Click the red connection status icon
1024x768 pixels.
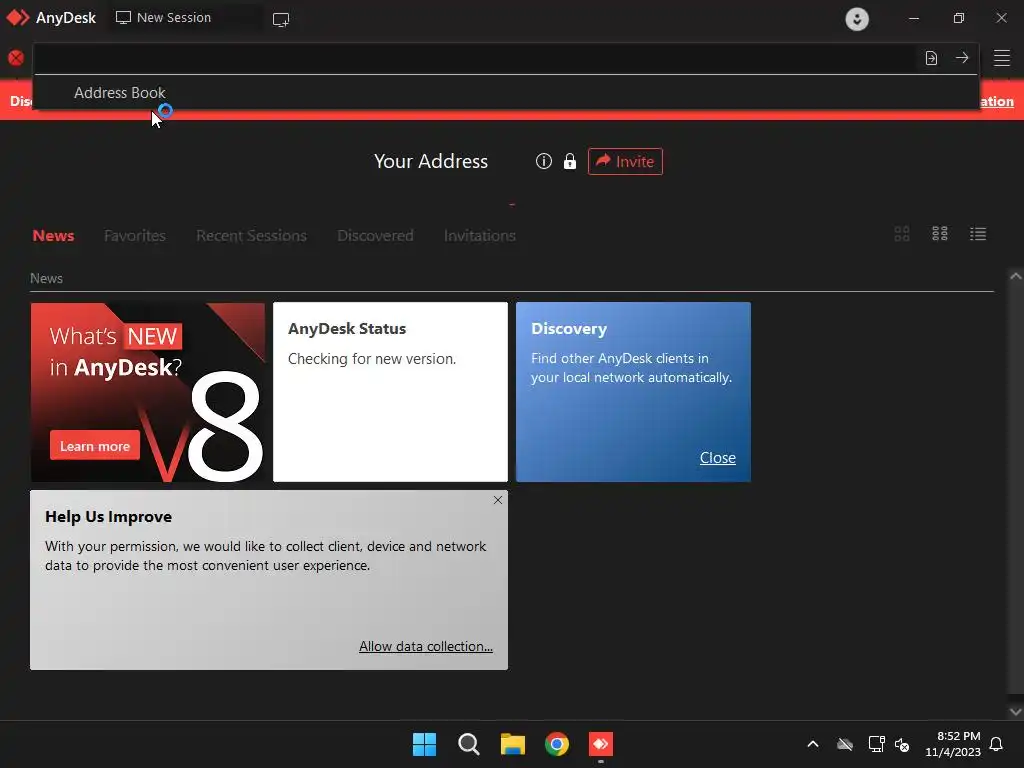tap(16, 58)
